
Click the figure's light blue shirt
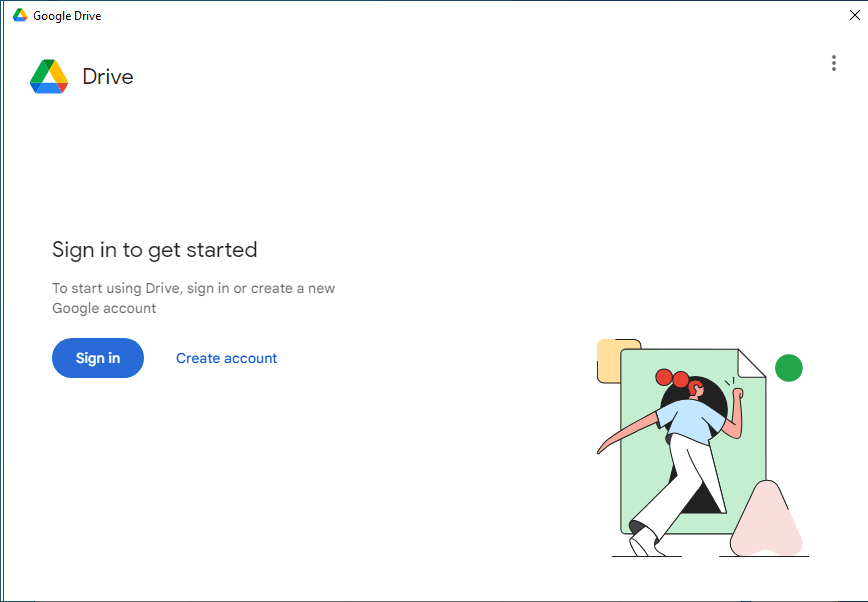click(691, 421)
